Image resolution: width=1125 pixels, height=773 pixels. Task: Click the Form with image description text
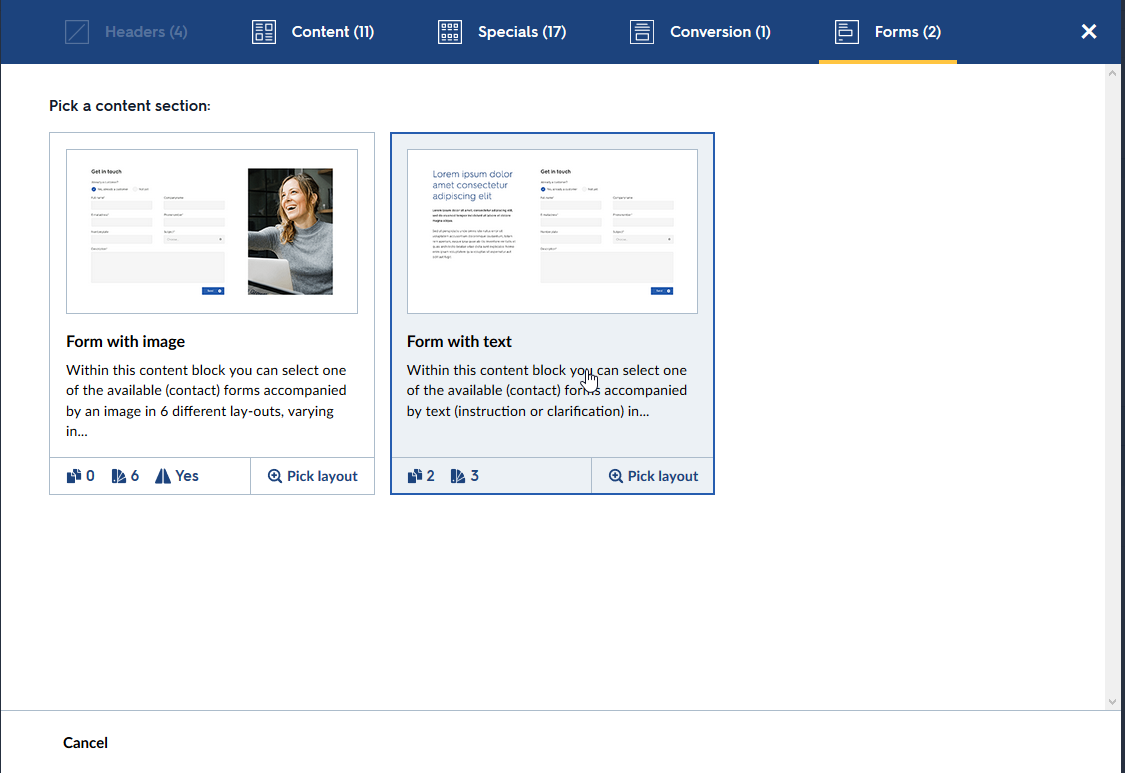point(207,400)
